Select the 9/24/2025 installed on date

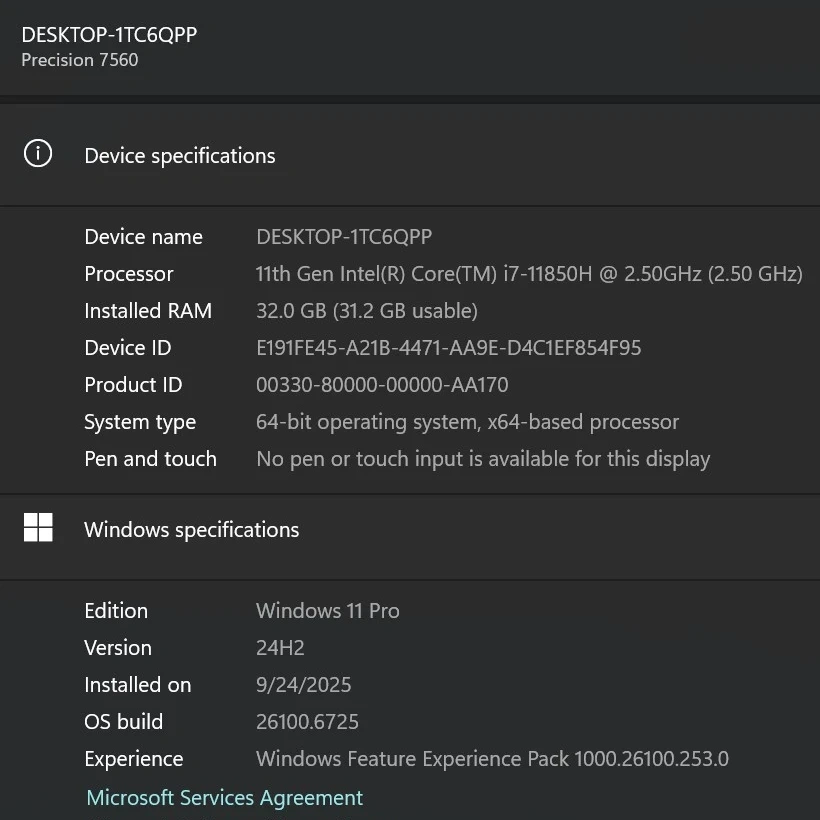(x=304, y=685)
